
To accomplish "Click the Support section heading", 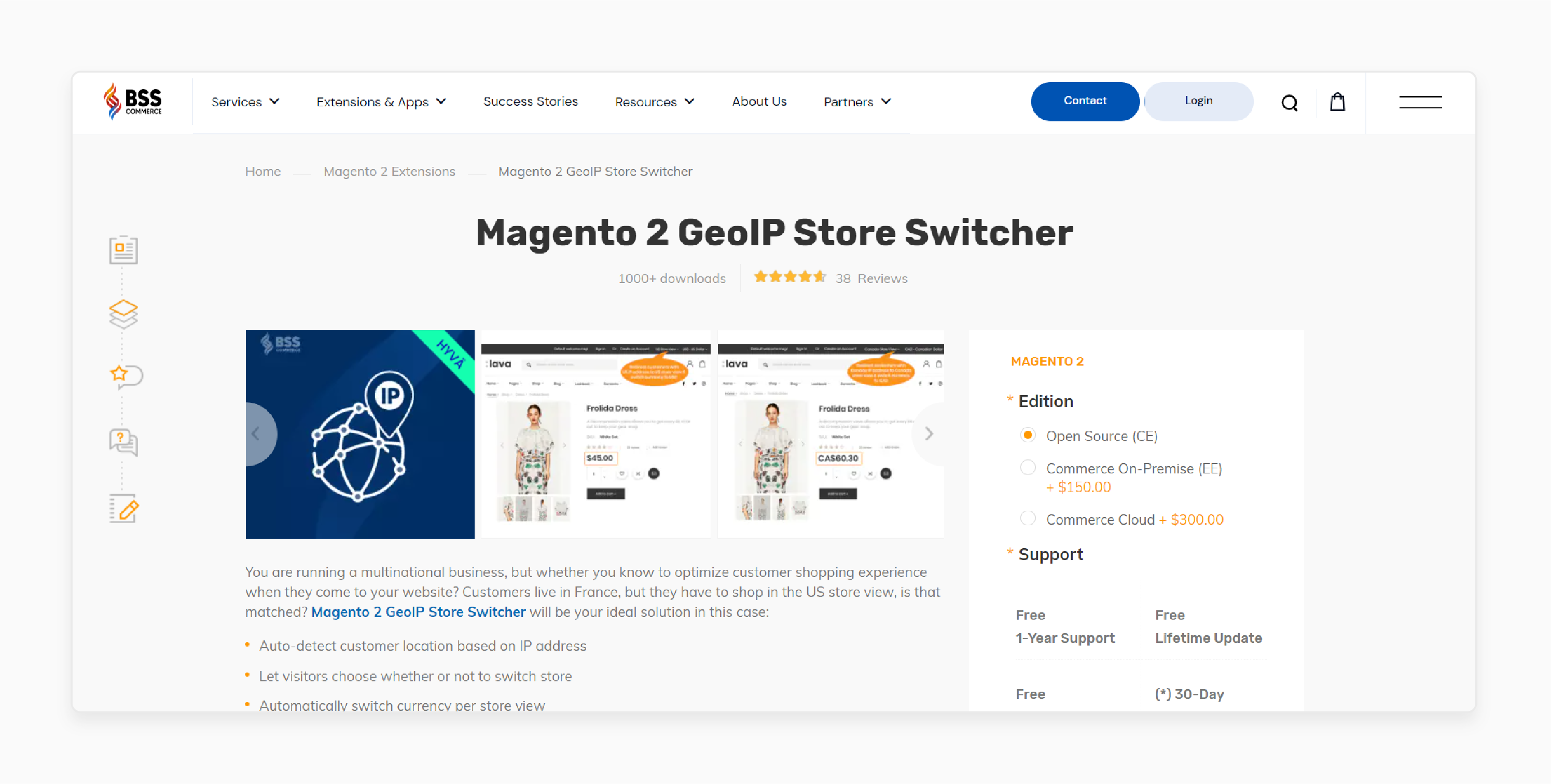I will point(1050,554).
